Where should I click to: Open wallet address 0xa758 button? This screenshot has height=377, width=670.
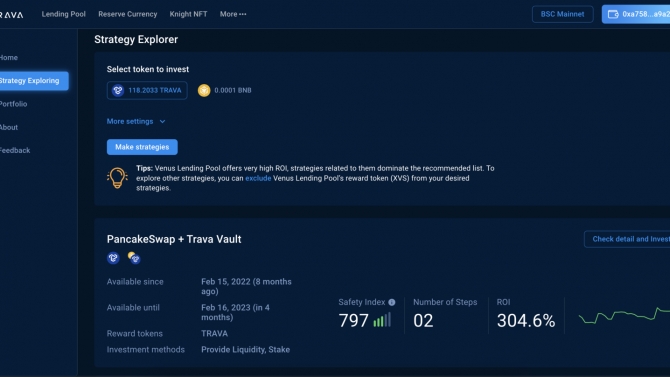pos(636,14)
